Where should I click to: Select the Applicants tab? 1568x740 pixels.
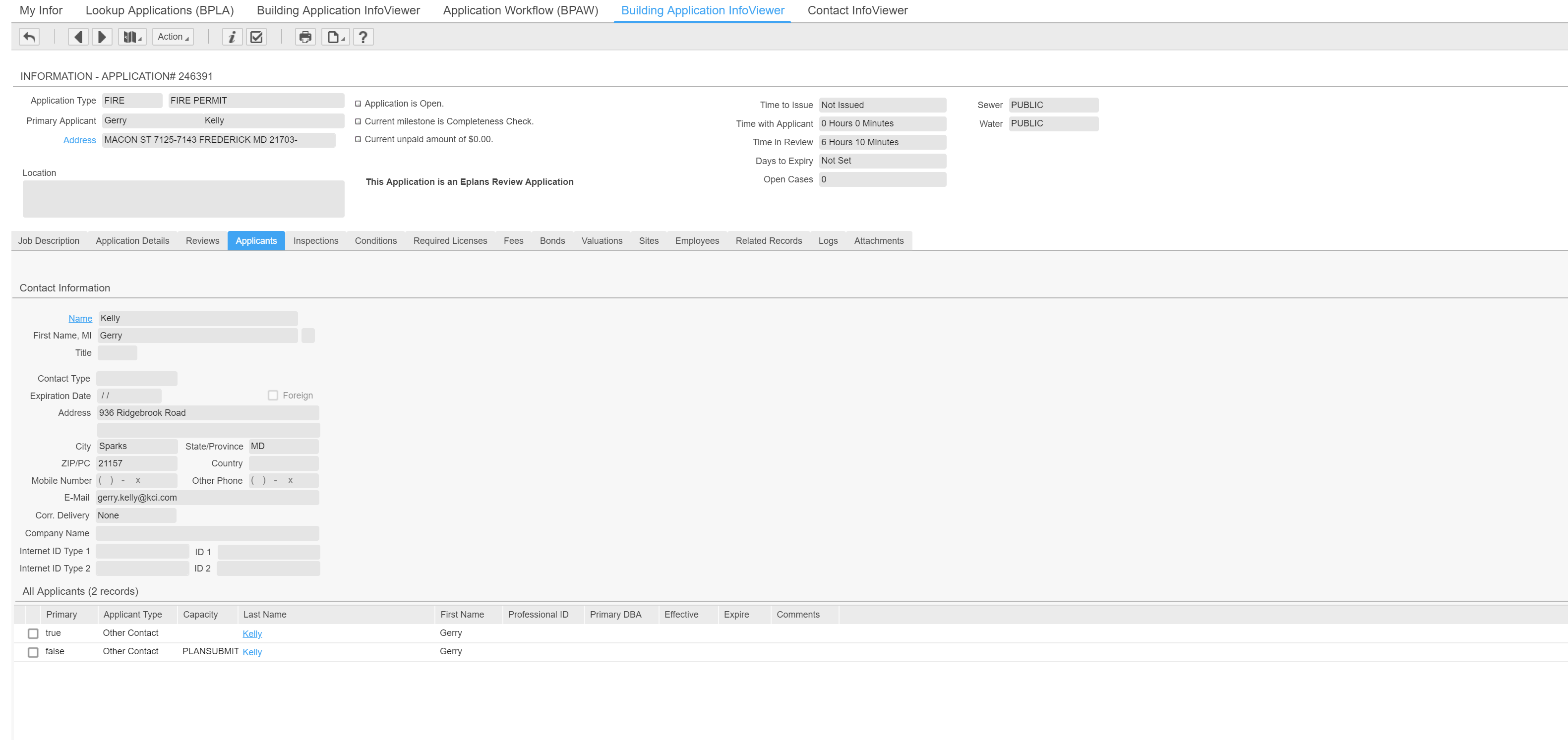[x=256, y=241]
